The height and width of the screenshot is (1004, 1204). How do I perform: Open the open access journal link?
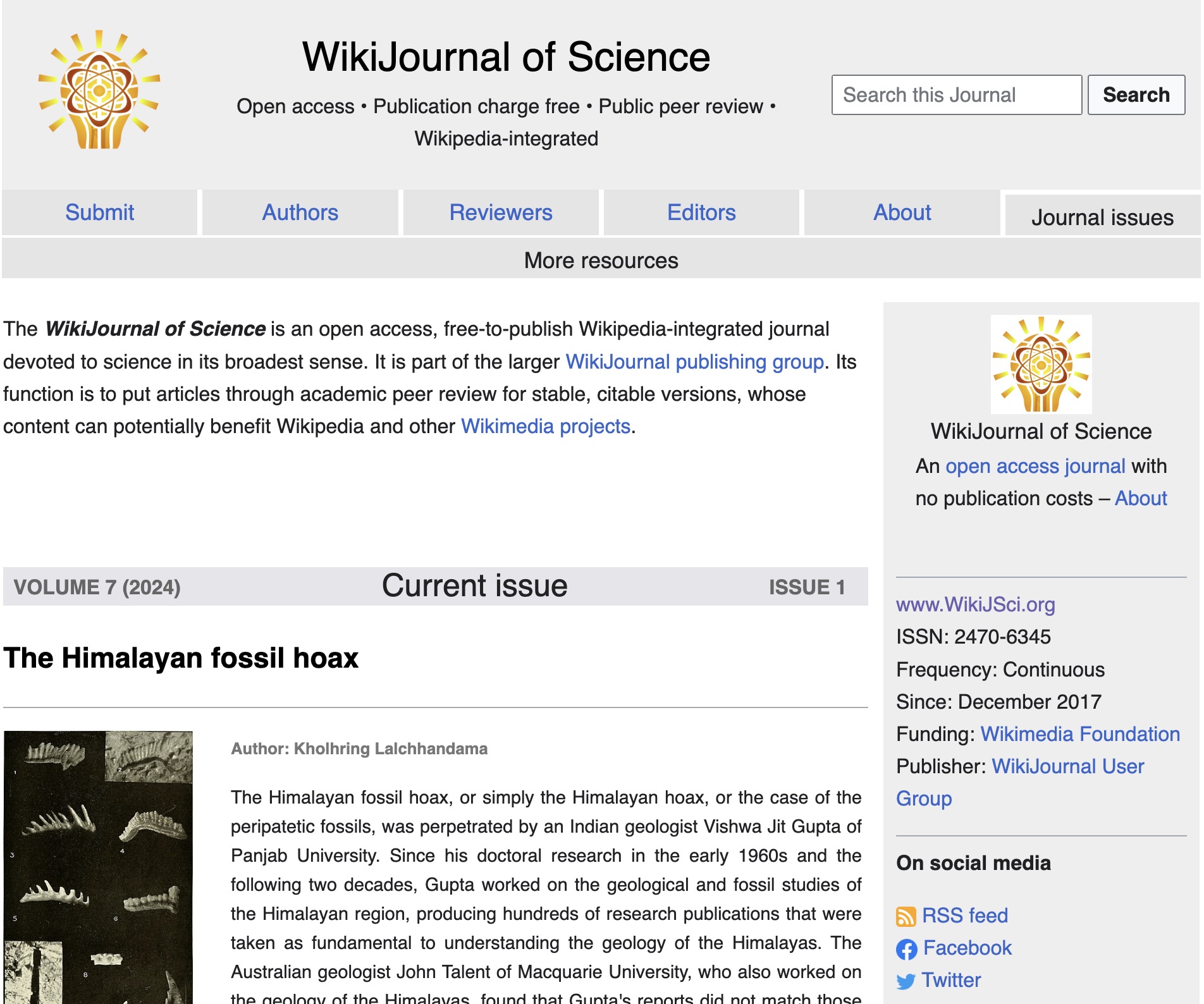1035,466
